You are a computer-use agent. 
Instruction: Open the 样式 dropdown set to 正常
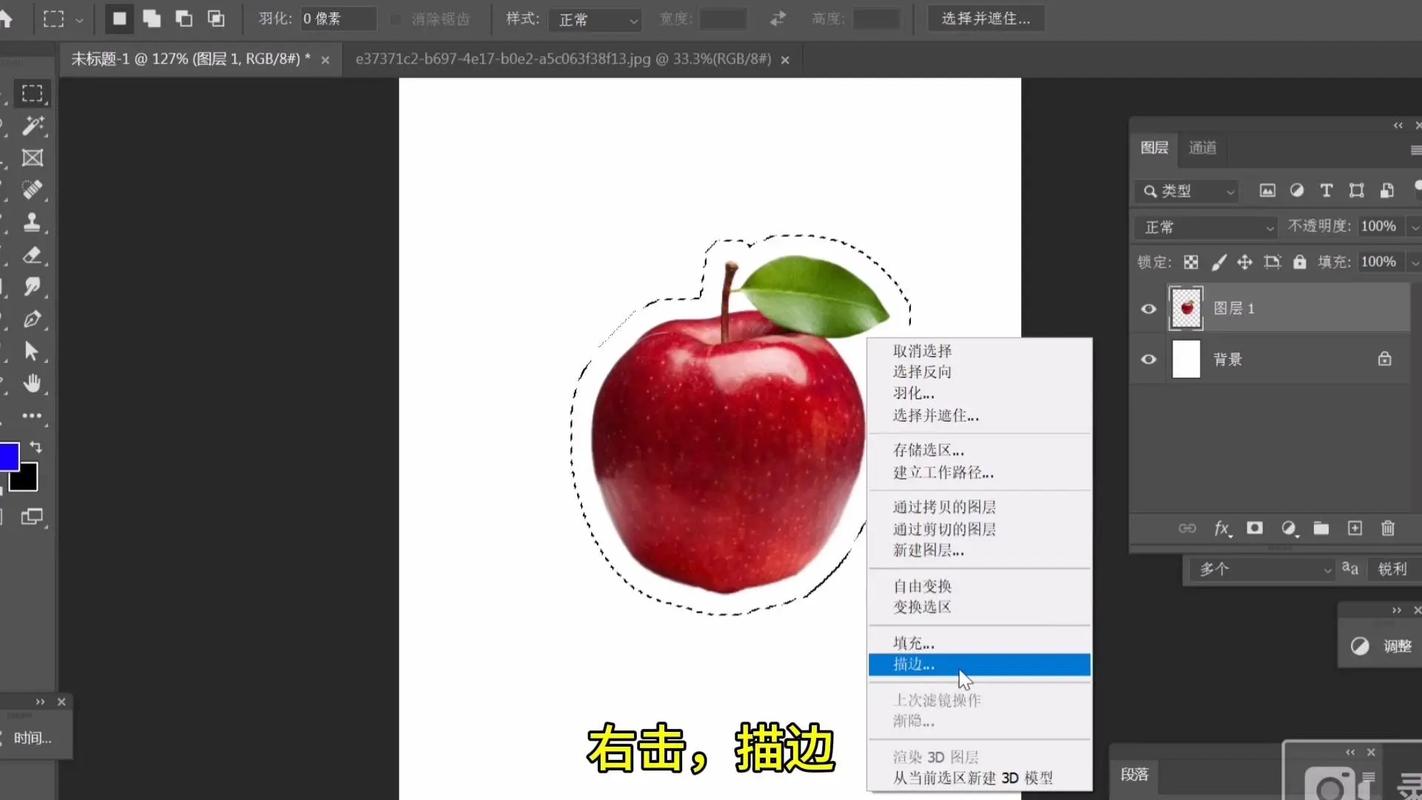tap(594, 20)
